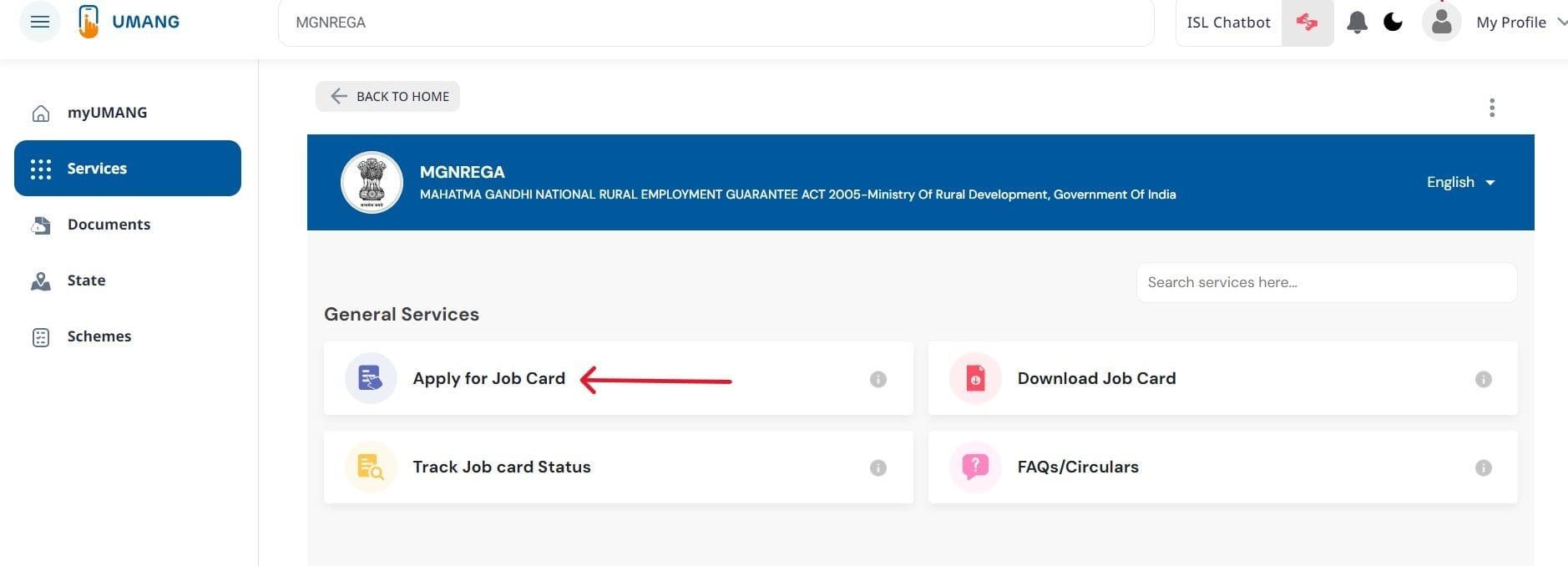Open Download Job Card service

[x=1222, y=378]
